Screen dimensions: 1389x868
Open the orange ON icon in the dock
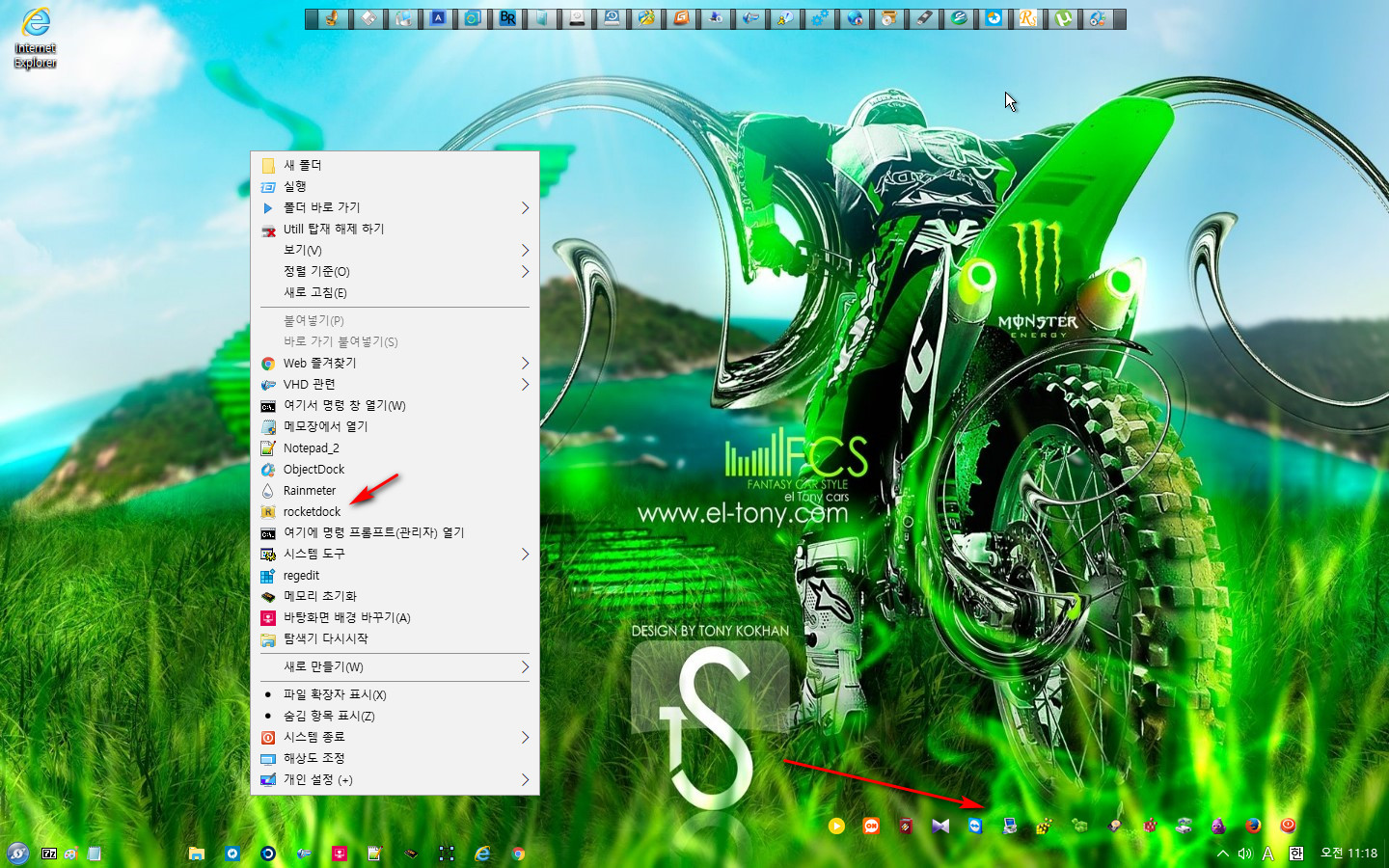871,826
